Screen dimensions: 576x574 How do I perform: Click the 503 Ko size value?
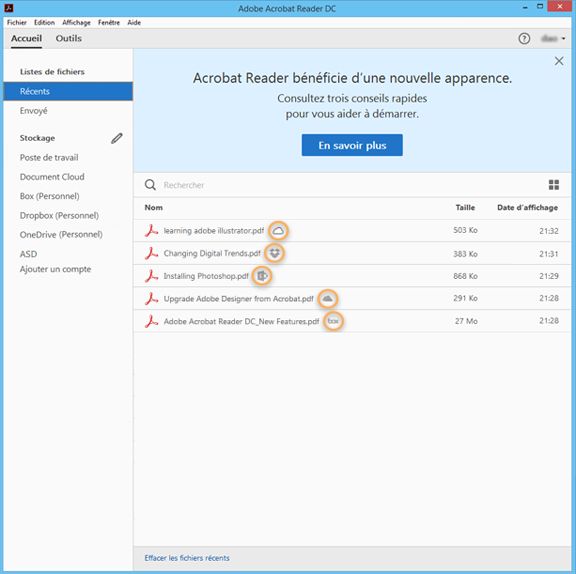[x=465, y=230]
